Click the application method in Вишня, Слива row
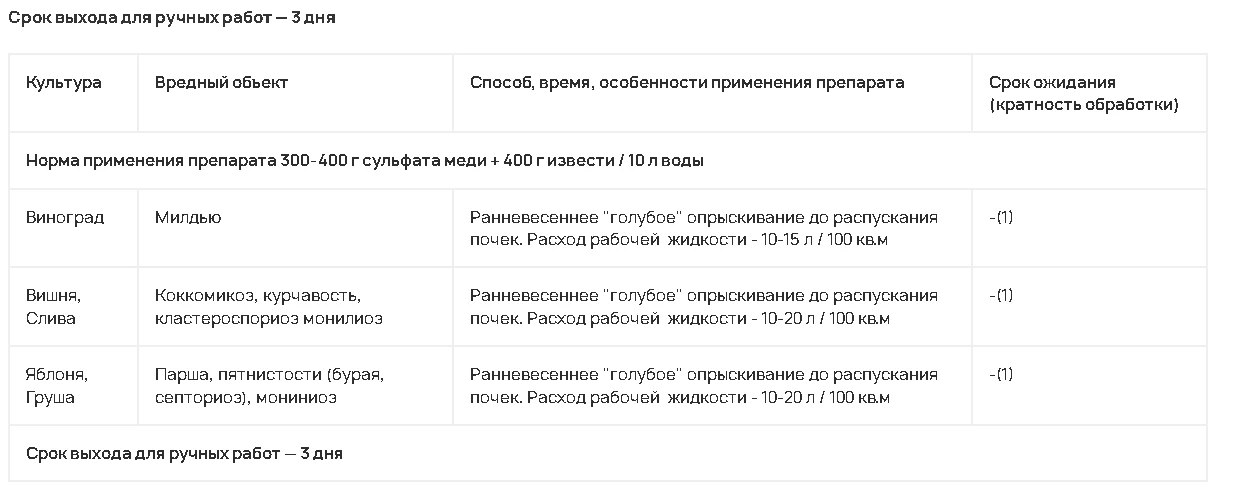 click(703, 307)
